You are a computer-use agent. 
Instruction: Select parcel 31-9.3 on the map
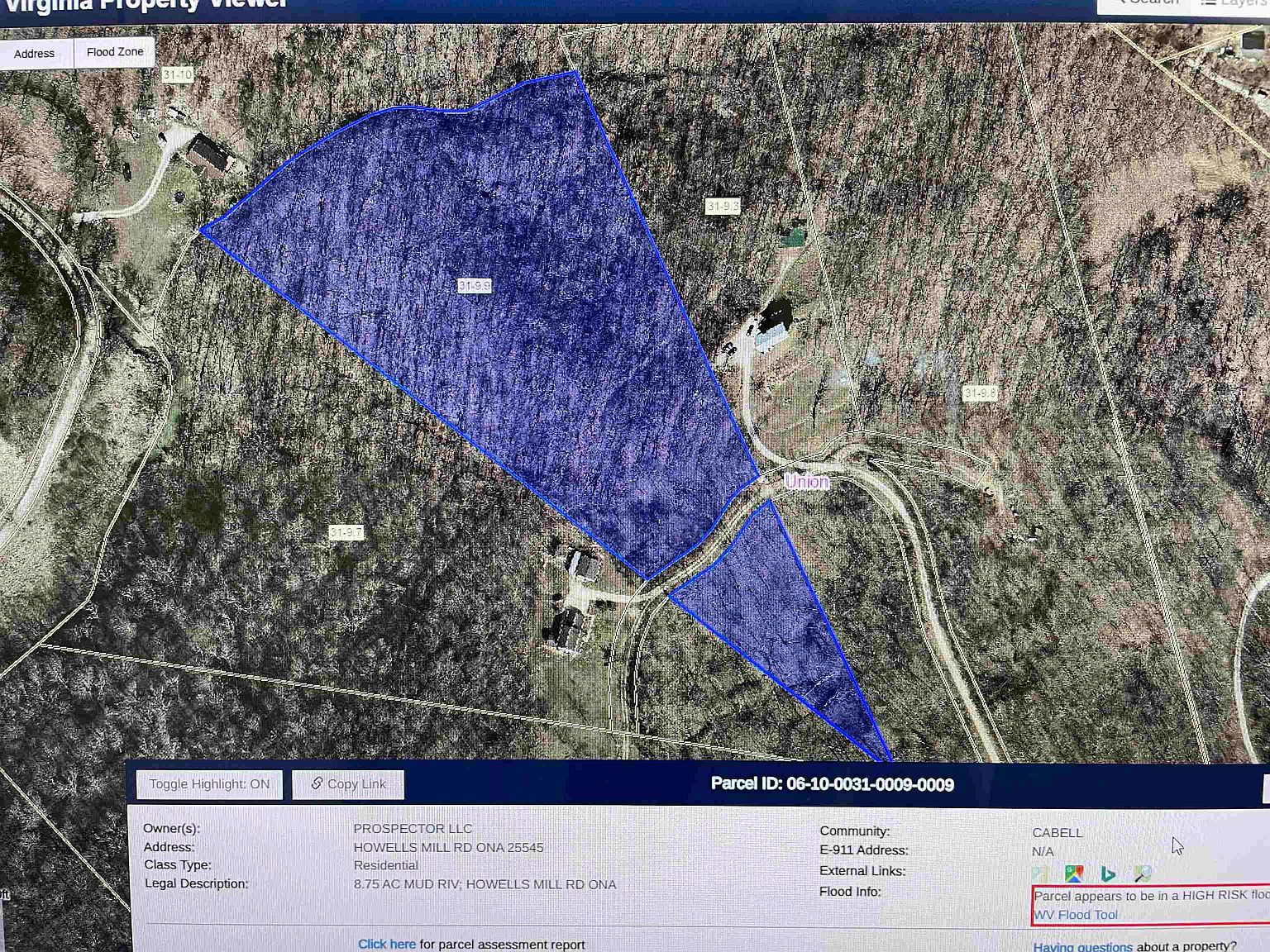723,206
